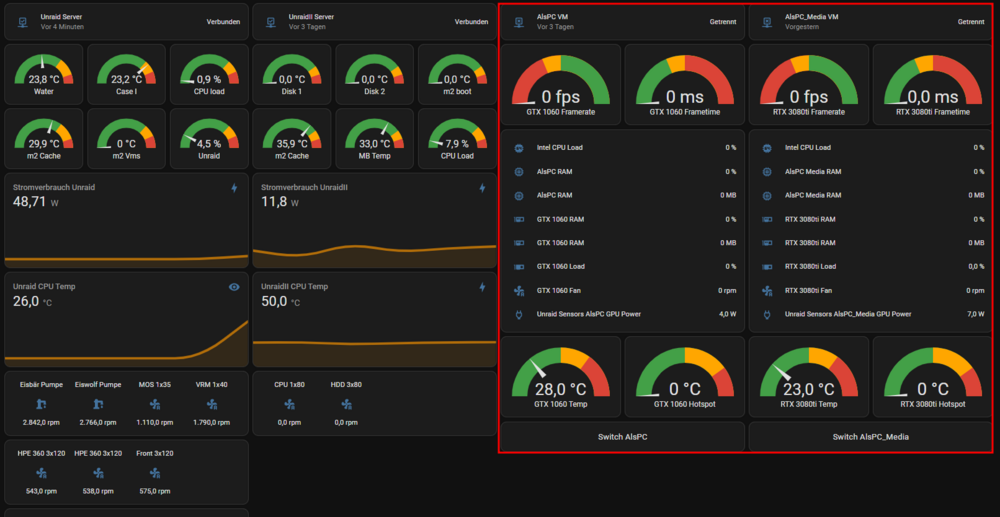Click the UnraidII Server network icon
The height and width of the screenshot is (517, 1000).
point(271,22)
